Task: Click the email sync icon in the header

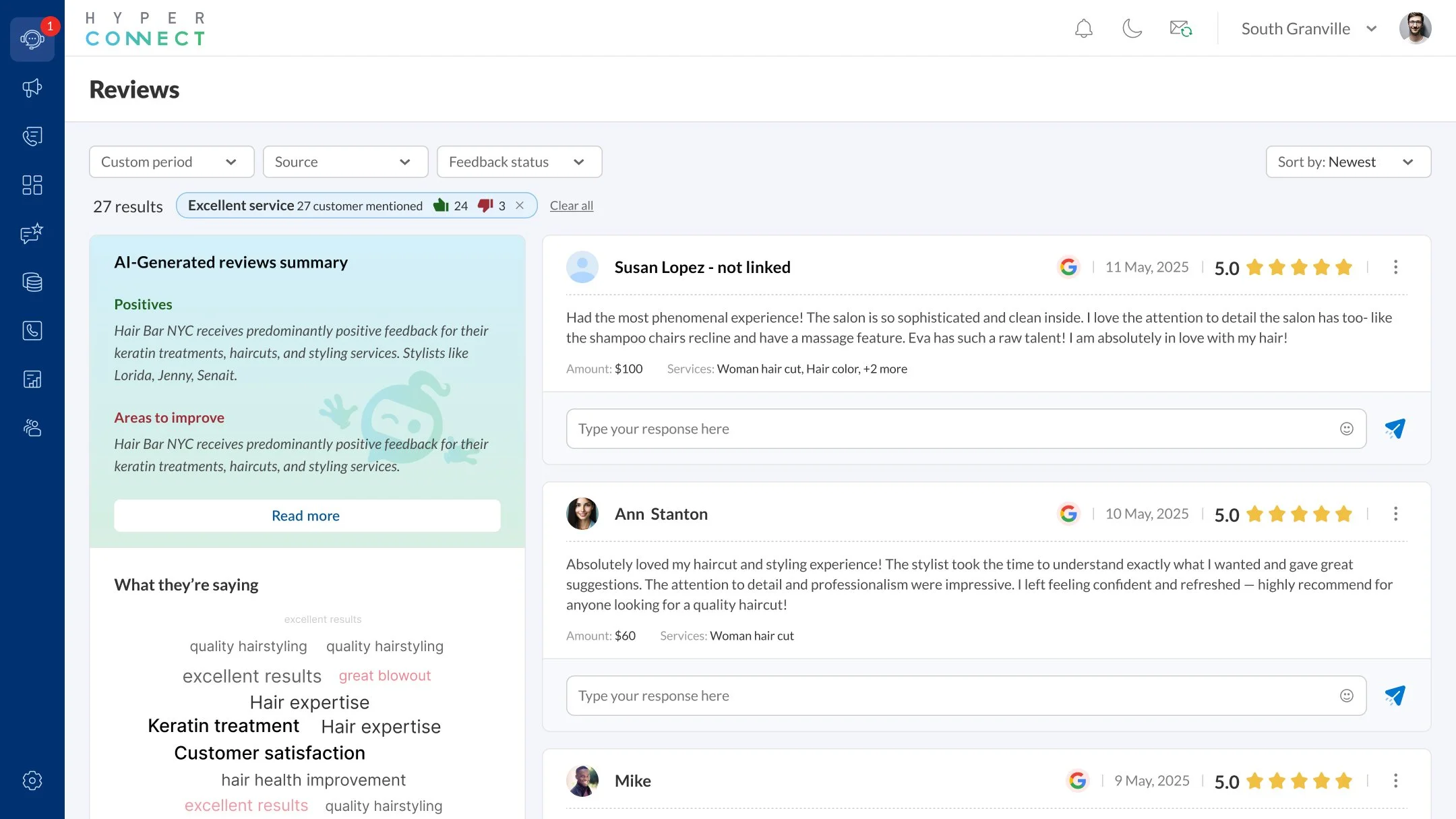Action: pyautogui.click(x=1180, y=28)
